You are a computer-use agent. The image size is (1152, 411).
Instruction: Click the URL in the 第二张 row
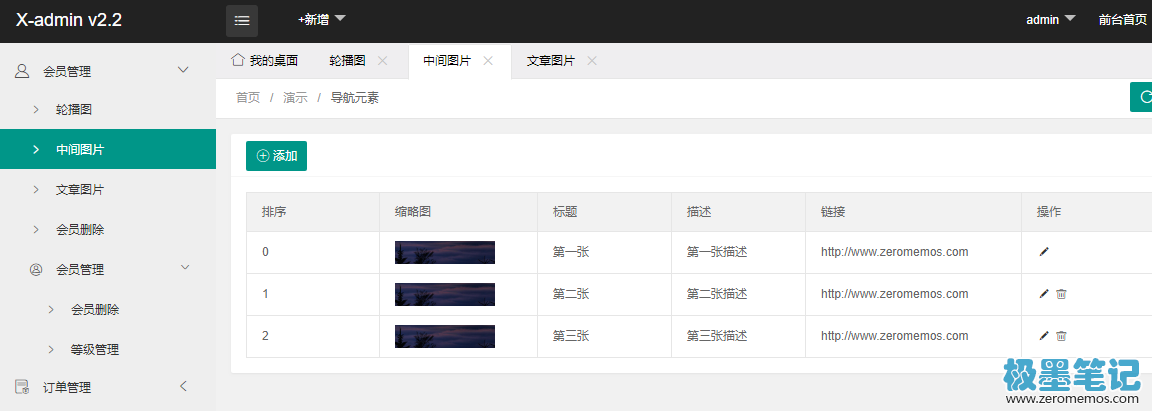click(x=895, y=294)
